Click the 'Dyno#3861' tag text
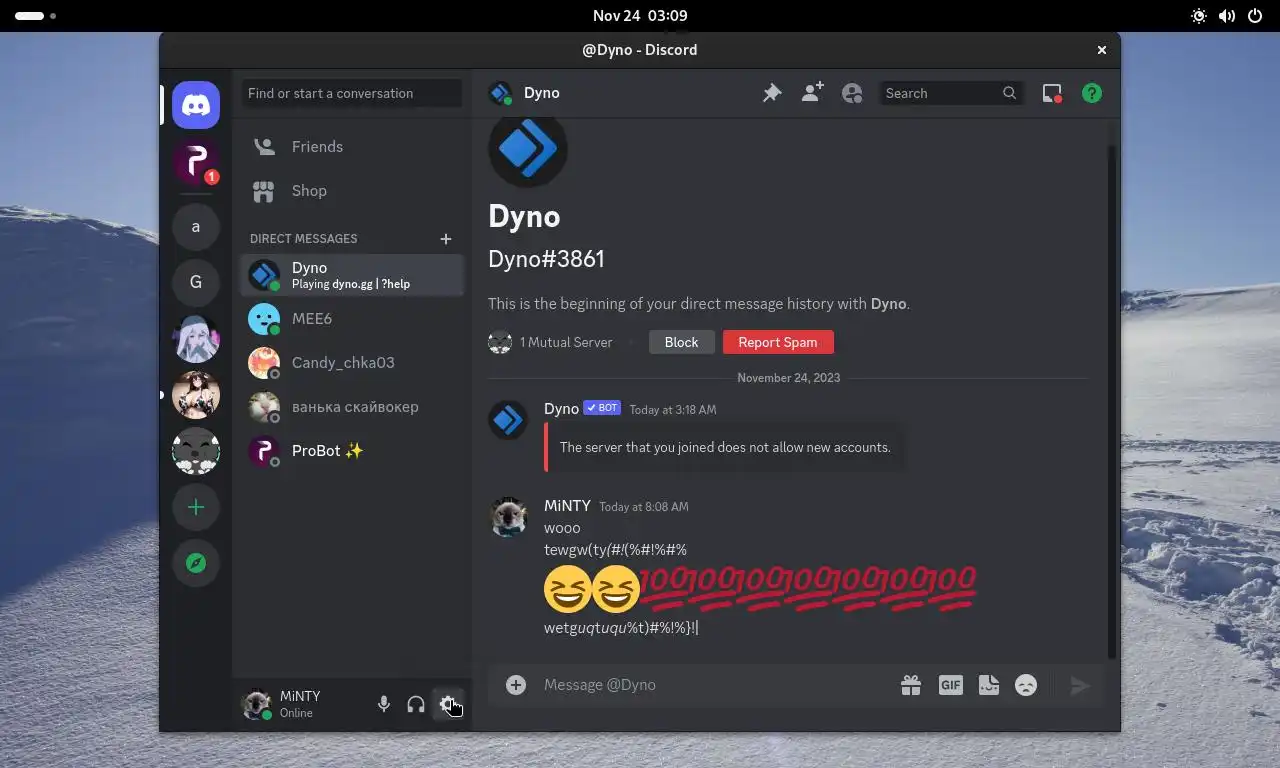Viewport: 1280px width, 768px height. pyautogui.click(x=546, y=259)
